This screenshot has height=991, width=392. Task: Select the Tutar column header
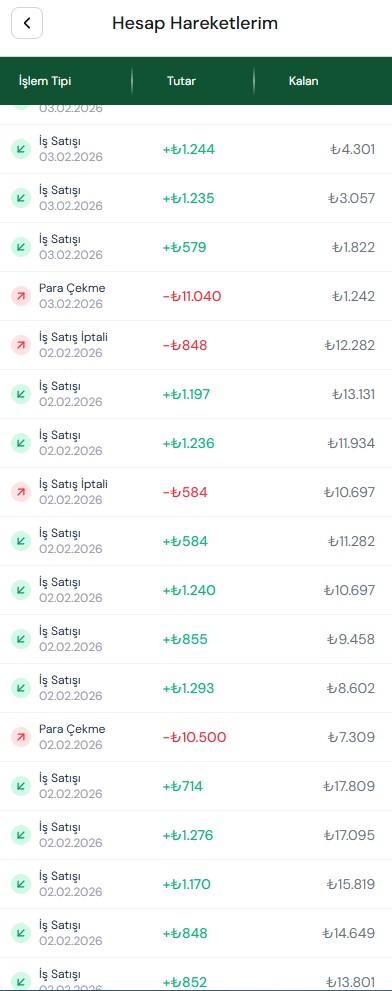point(181,81)
